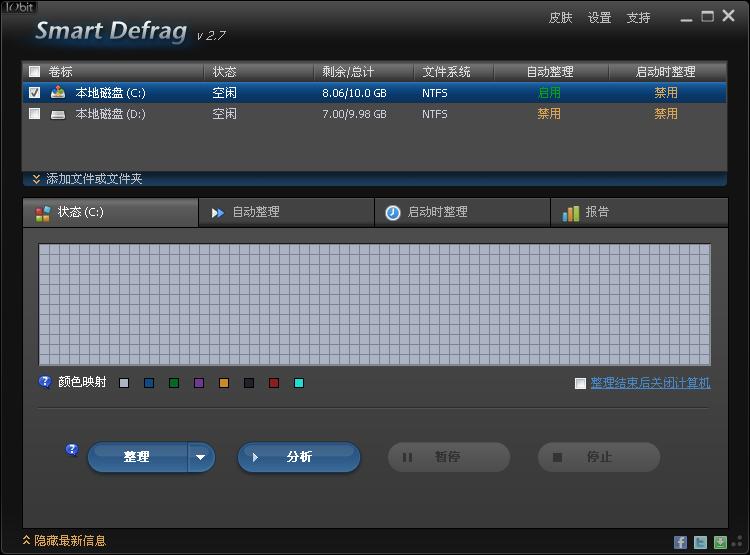The image size is (750, 555).
Task: Click the help icon beside 颜色映射
Action: tap(45, 382)
